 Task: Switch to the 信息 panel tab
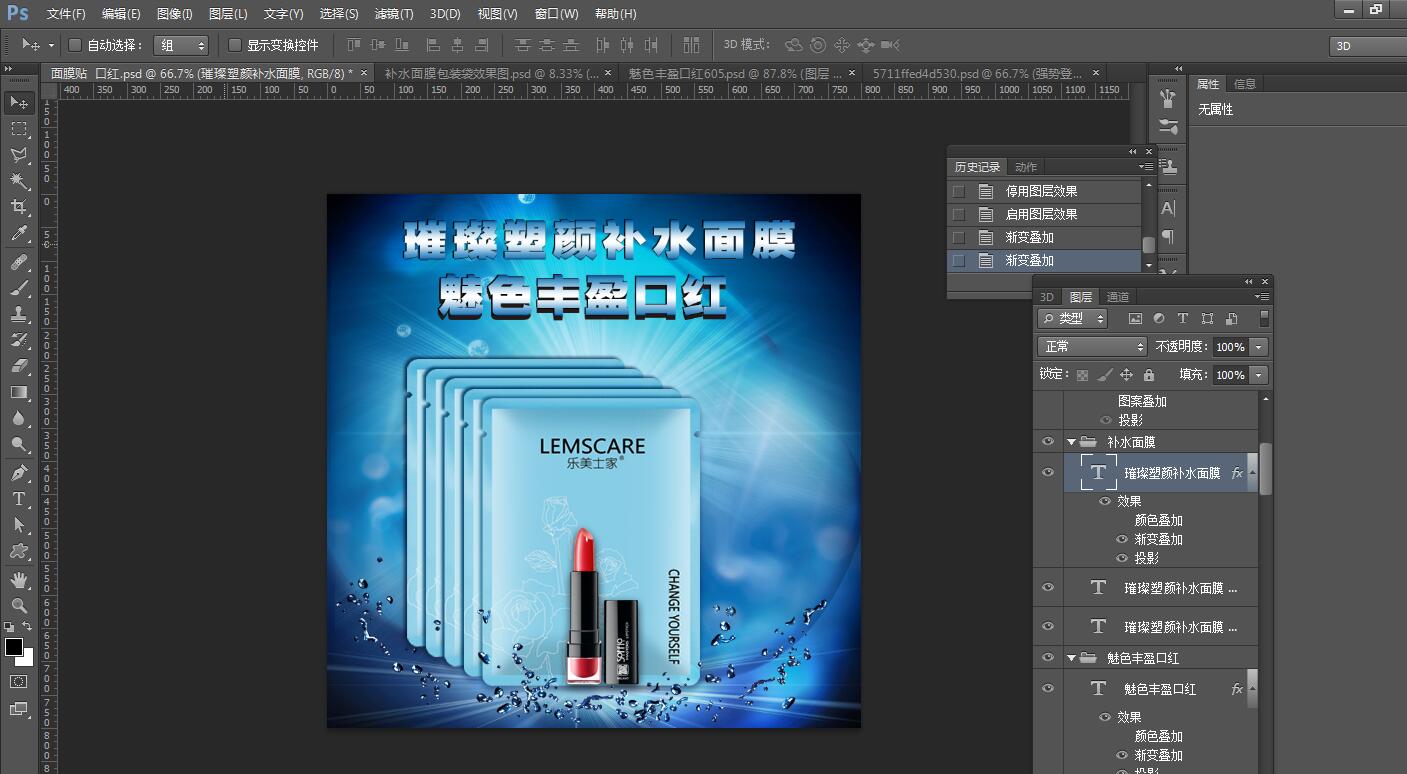click(1244, 84)
